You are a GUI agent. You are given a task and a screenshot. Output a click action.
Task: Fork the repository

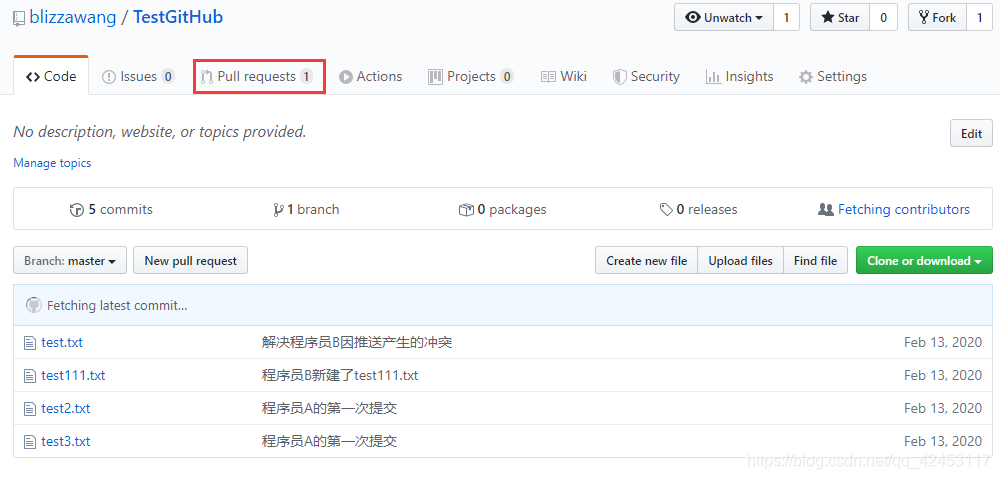coord(938,17)
